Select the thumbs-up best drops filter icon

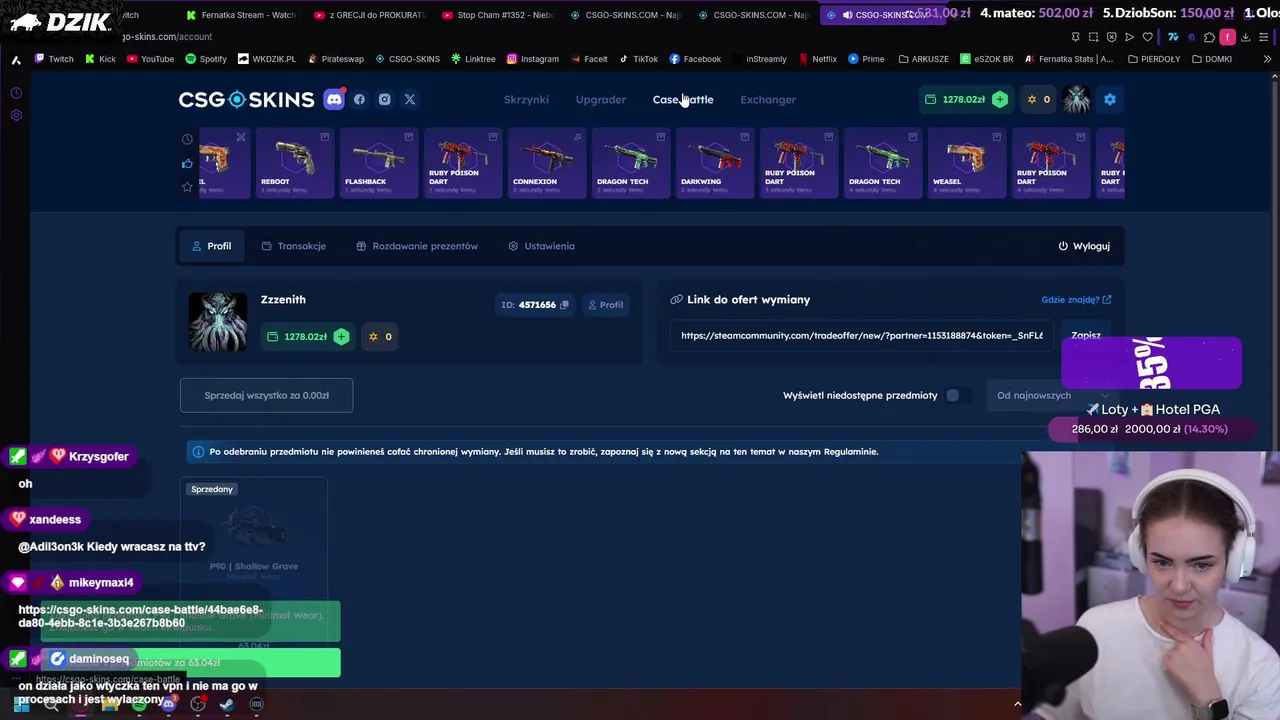(187, 163)
